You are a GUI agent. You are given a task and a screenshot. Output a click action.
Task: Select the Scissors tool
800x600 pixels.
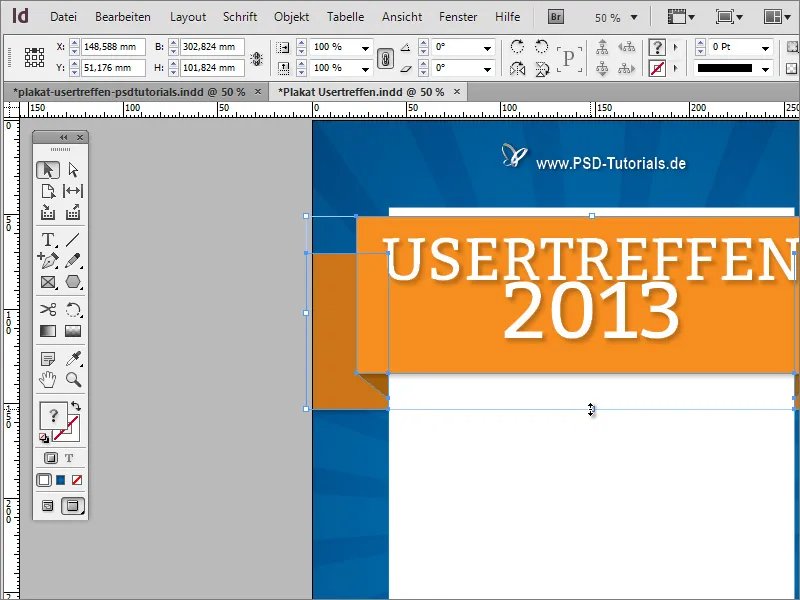pos(48,309)
